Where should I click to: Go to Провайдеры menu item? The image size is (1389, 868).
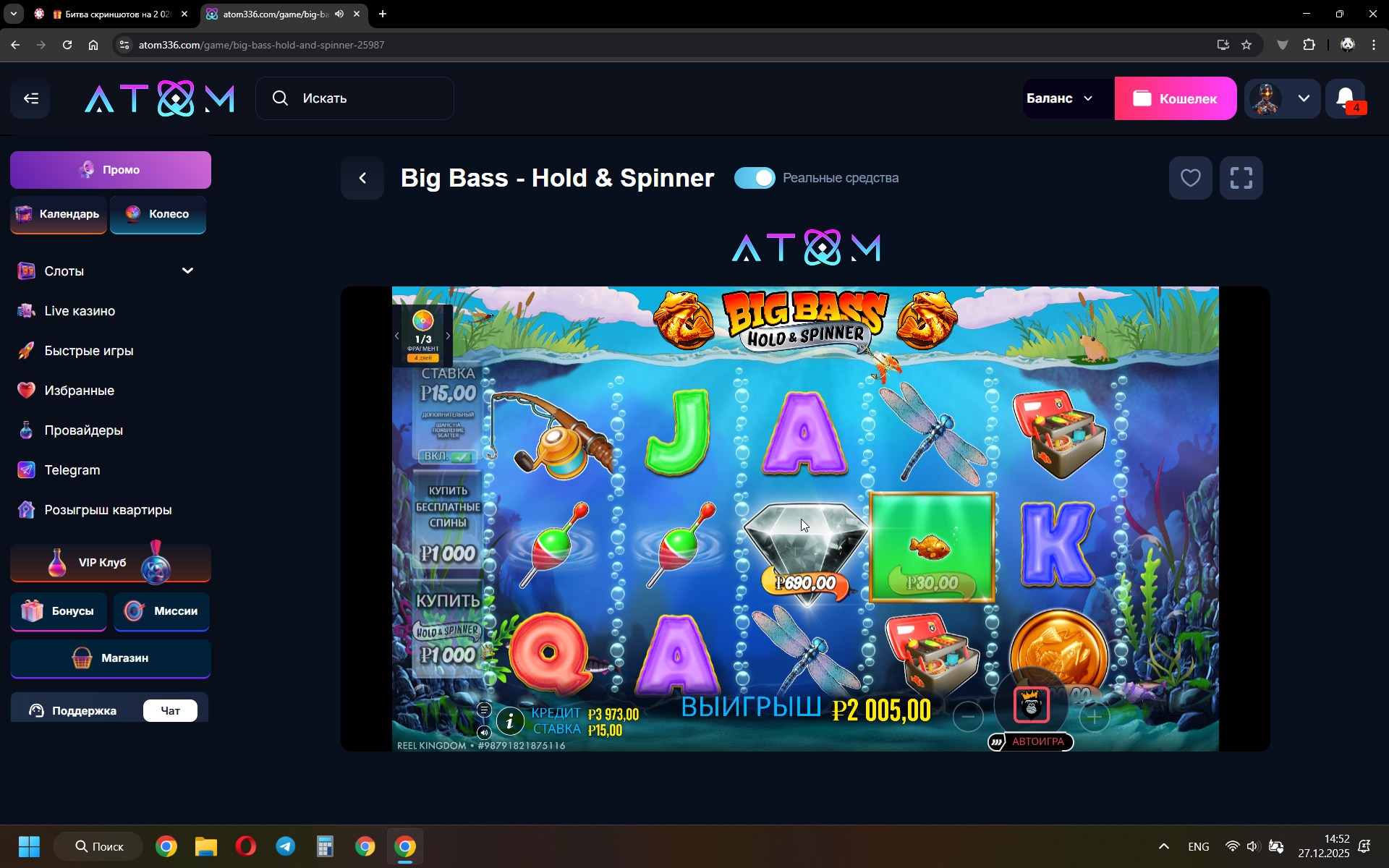pyautogui.click(x=83, y=430)
